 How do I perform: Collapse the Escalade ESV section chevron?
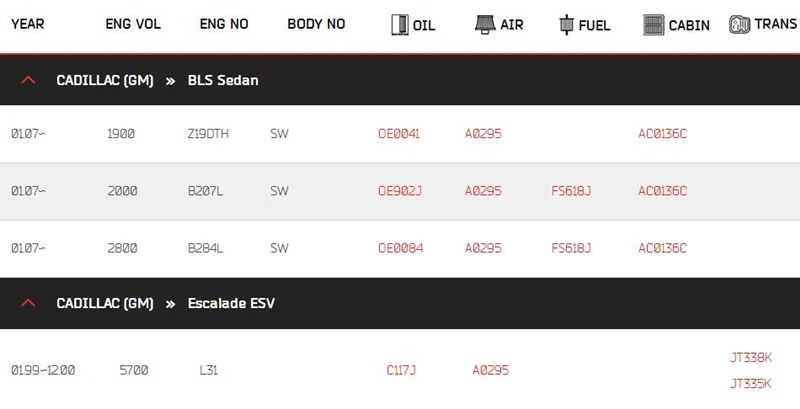(28, 303)
